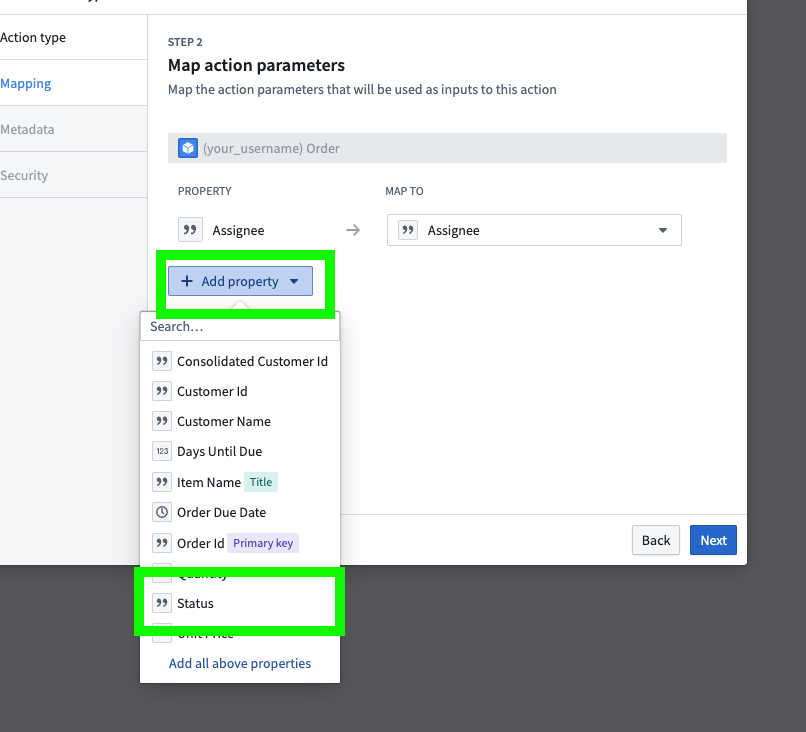Click the Primary key badge on Order Id
The width and height of the screenshot is (806, 732).
[x=262, y=542]
